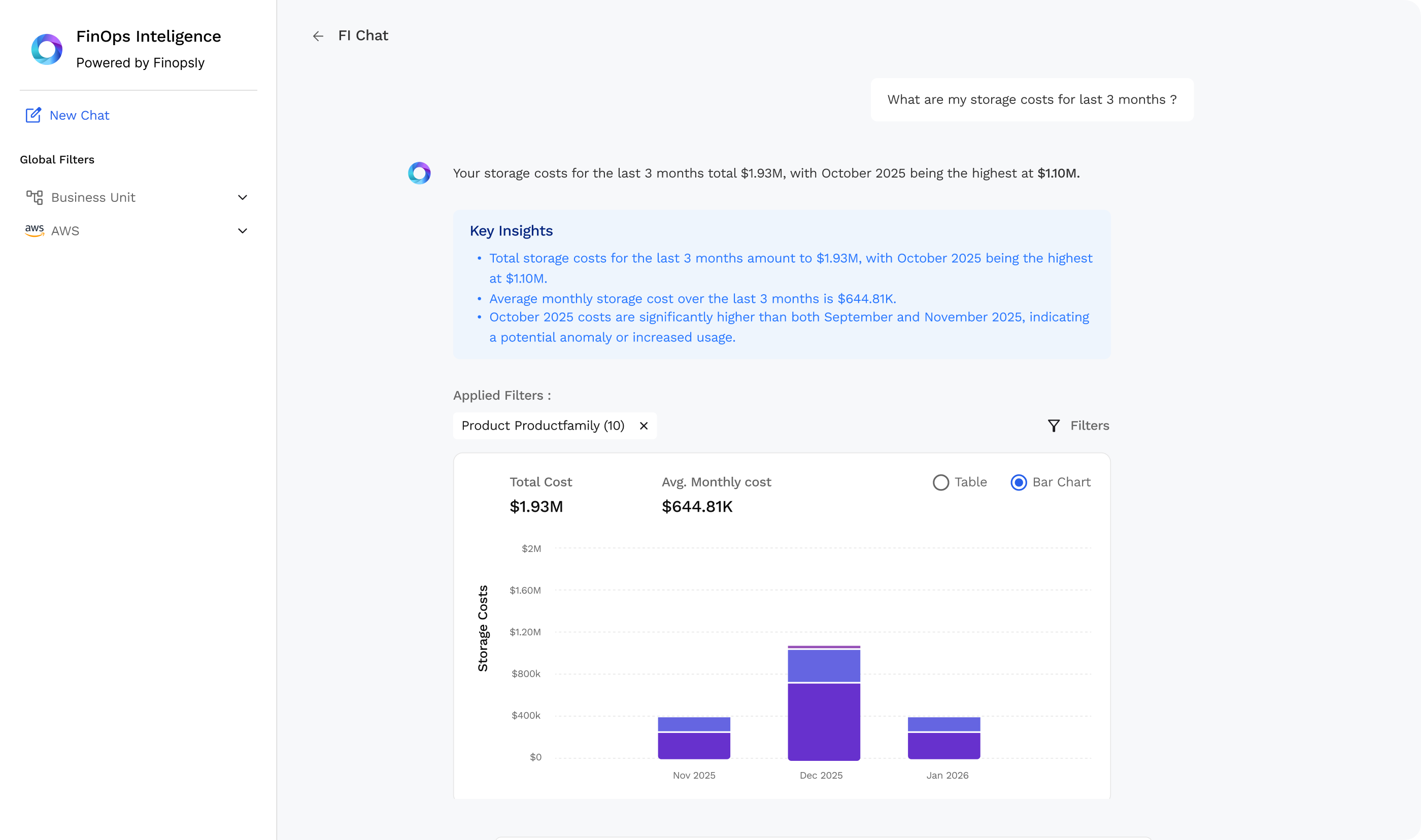Click the Business Unit hierarchy icon
The width and height of the screenshot is (1421, 840).
[35, 197]
